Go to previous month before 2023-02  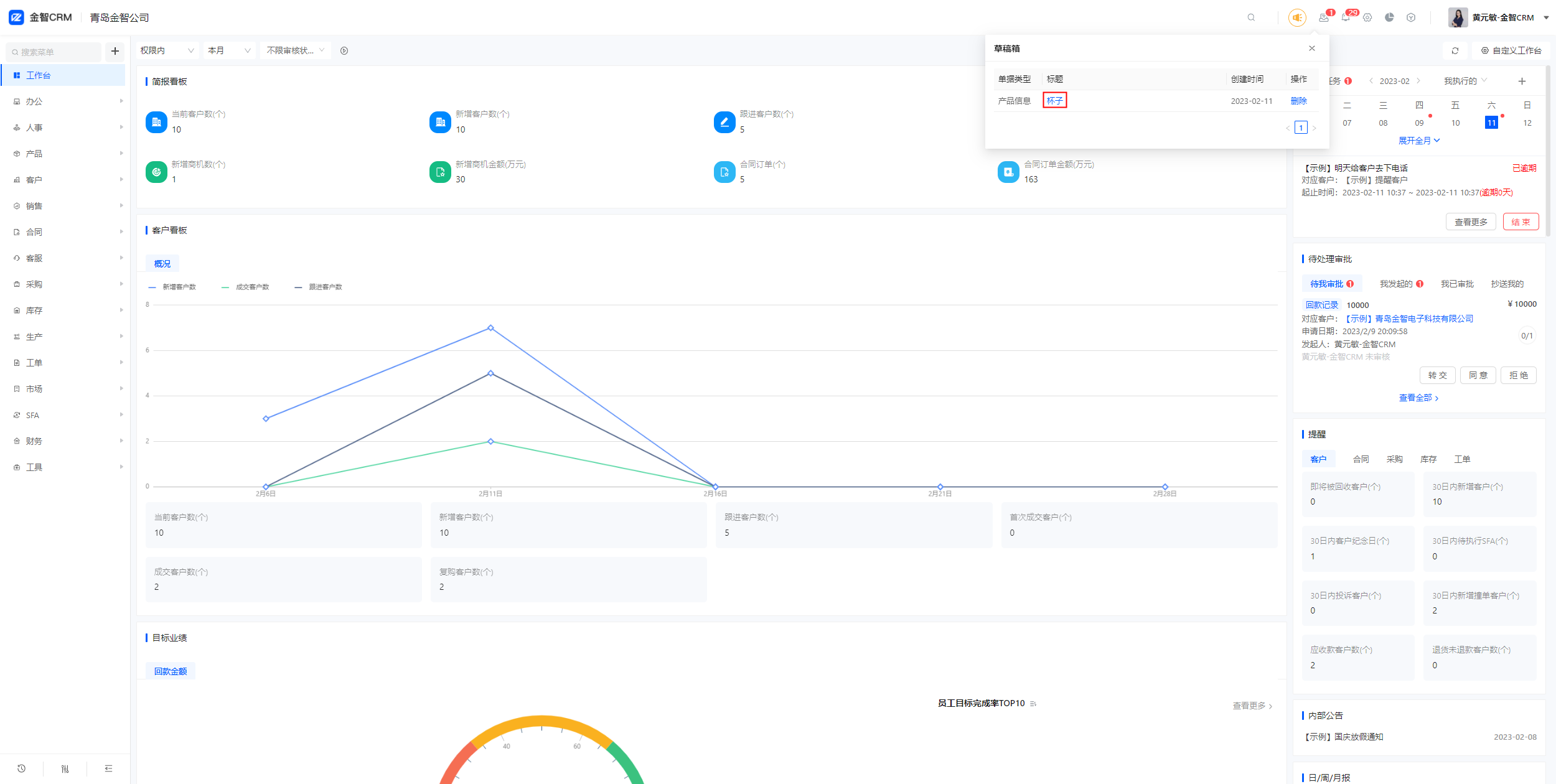click(x=1371, y=81)
